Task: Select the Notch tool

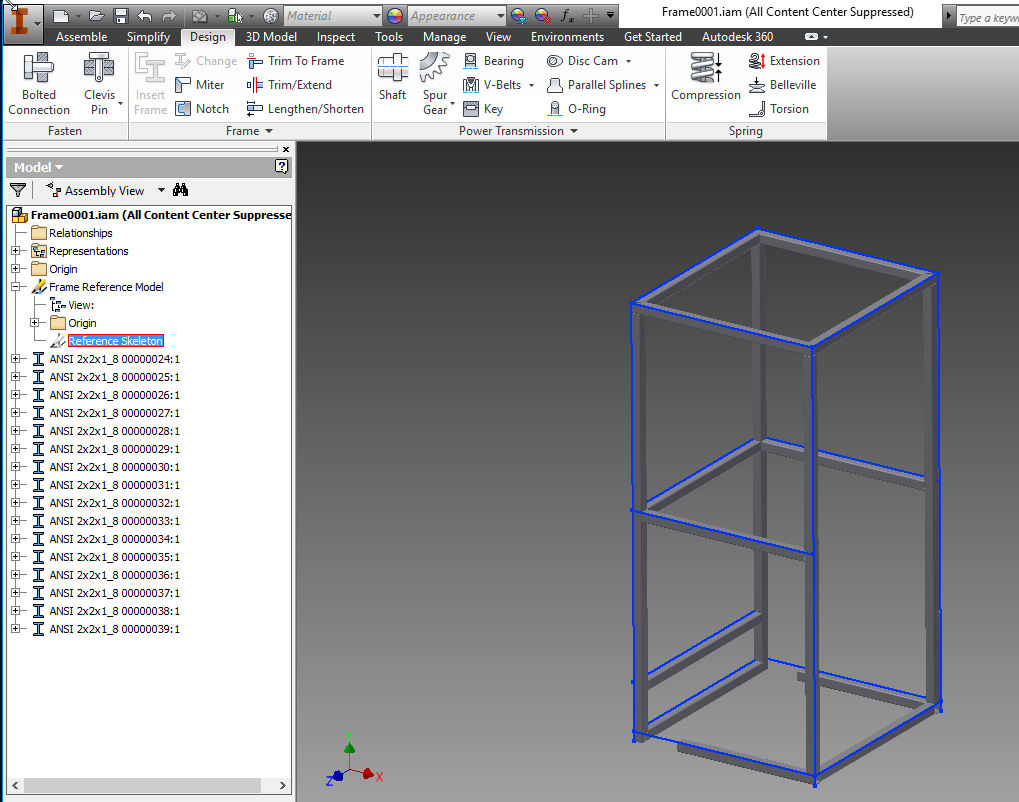Action: point(204,108)
